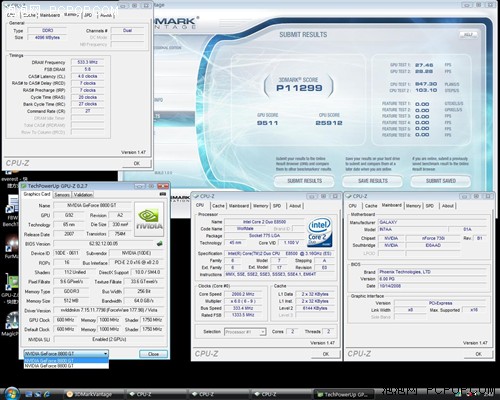This screenshot has height=400, width=500.
Task: Click OK in the CPU-Z timings window
Action: [137, 163]
